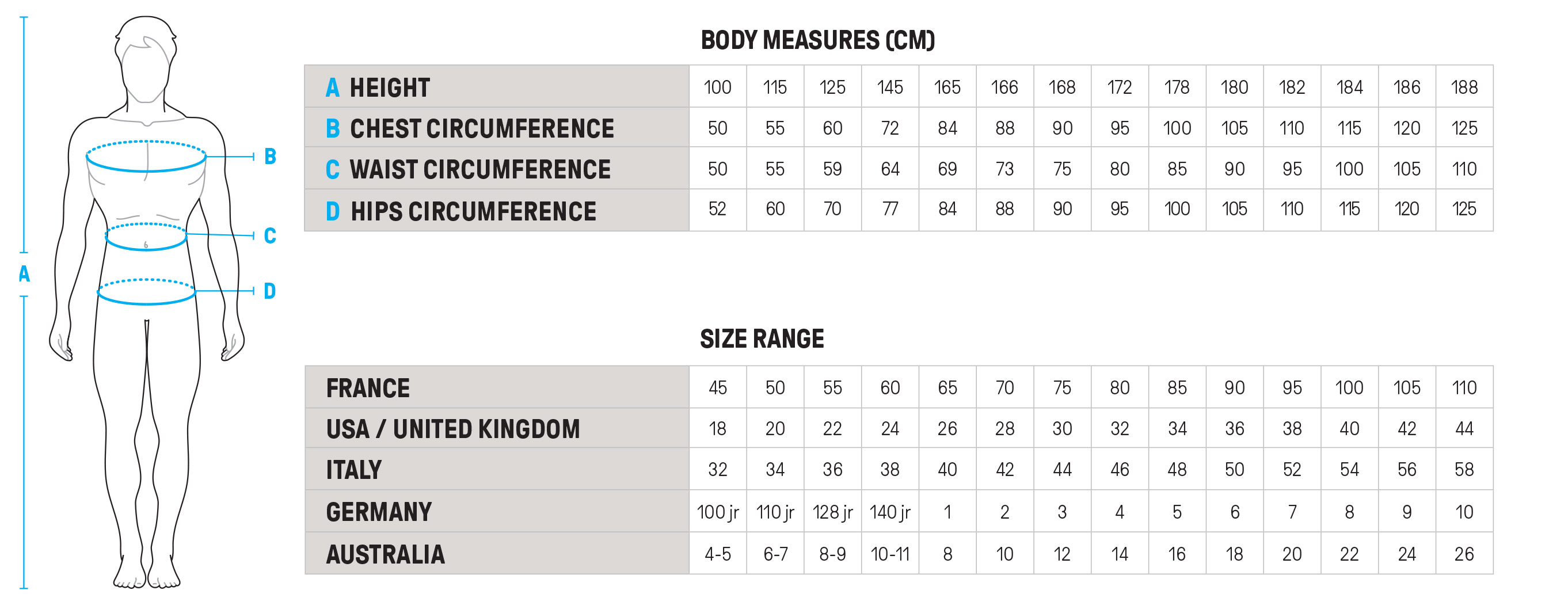This screenshot has width=1568, height=605.
Task: Select the HEIGHT row label
Action: pyautogui.click(x=390, y=87)
